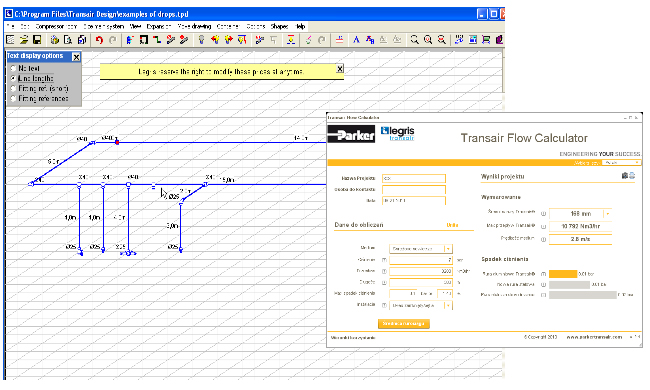This screenshot has height=390, width=650.
Task: Open the Shapes menu
Action: tap(279, 26)
